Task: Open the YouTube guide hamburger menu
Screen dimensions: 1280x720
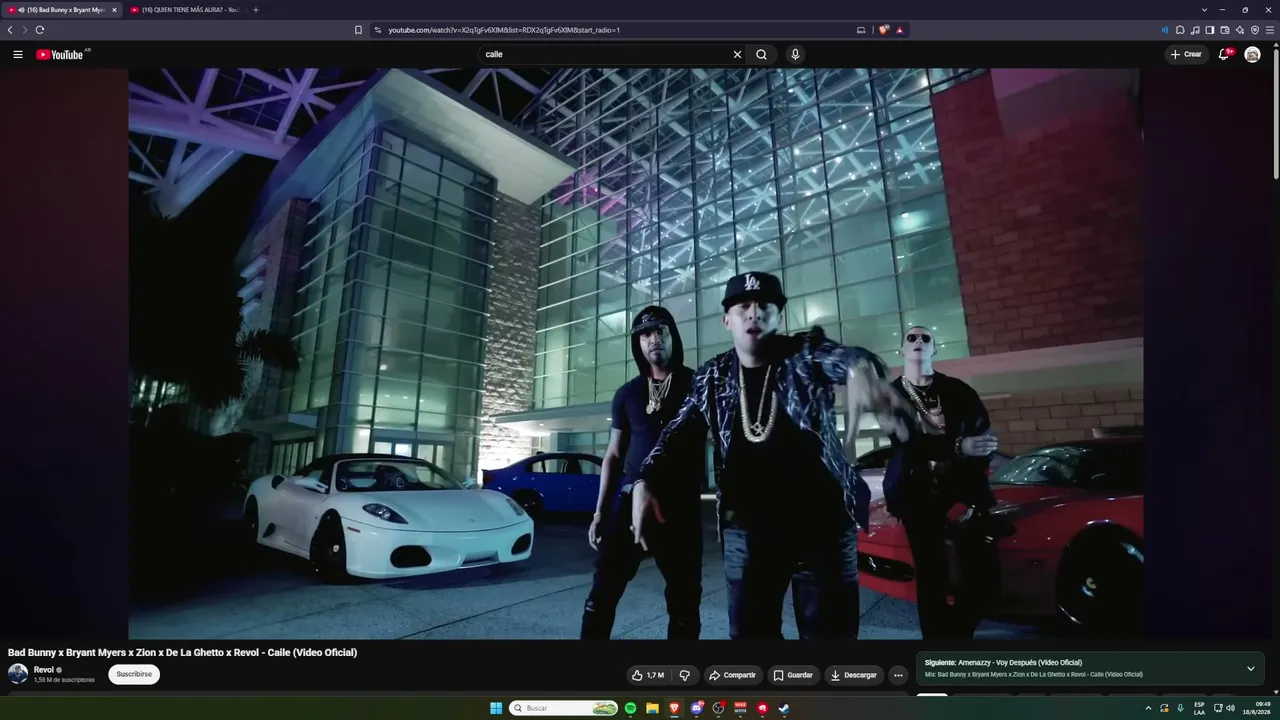Action: (18, 54)
